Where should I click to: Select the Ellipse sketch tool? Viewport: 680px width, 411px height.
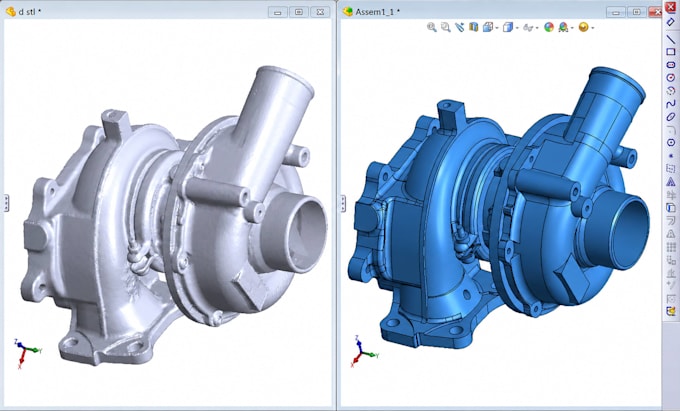click(671, 117)
